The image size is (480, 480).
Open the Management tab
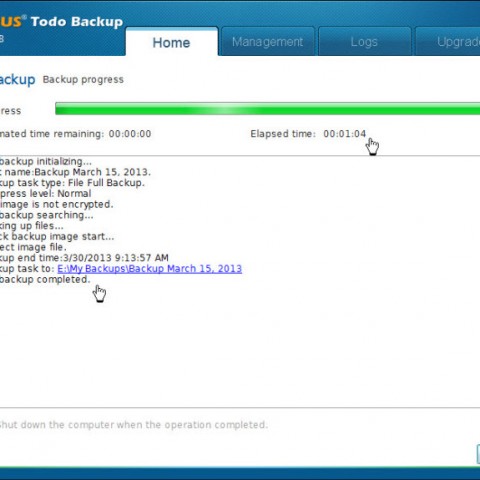click(268, 42)
